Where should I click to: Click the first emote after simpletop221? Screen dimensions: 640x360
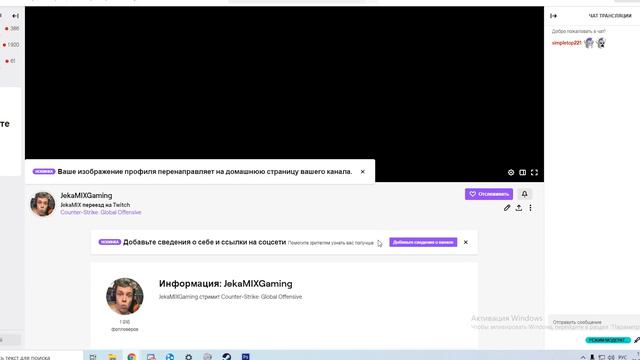[x=589, y=43]
